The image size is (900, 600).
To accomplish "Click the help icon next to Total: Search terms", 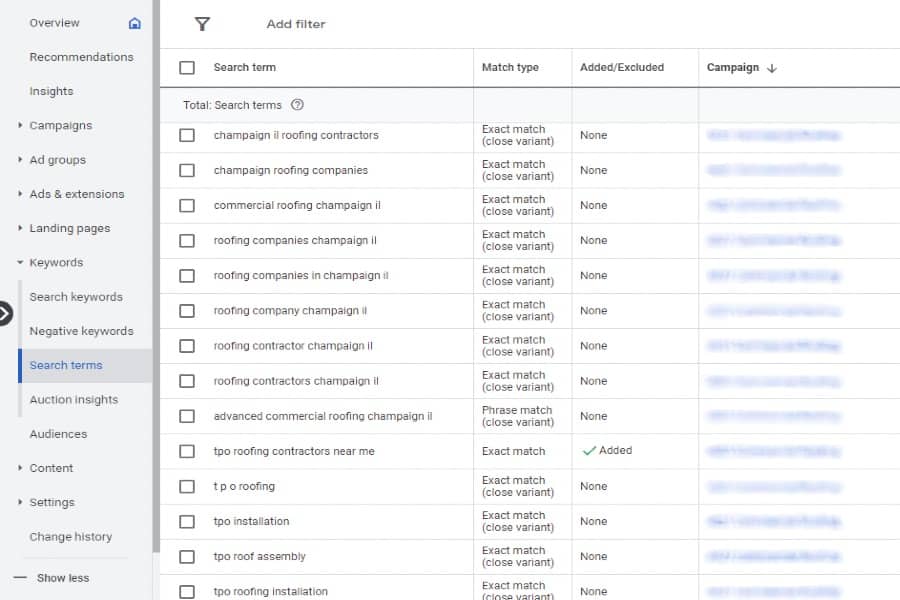I will click(x=297, y=105).
